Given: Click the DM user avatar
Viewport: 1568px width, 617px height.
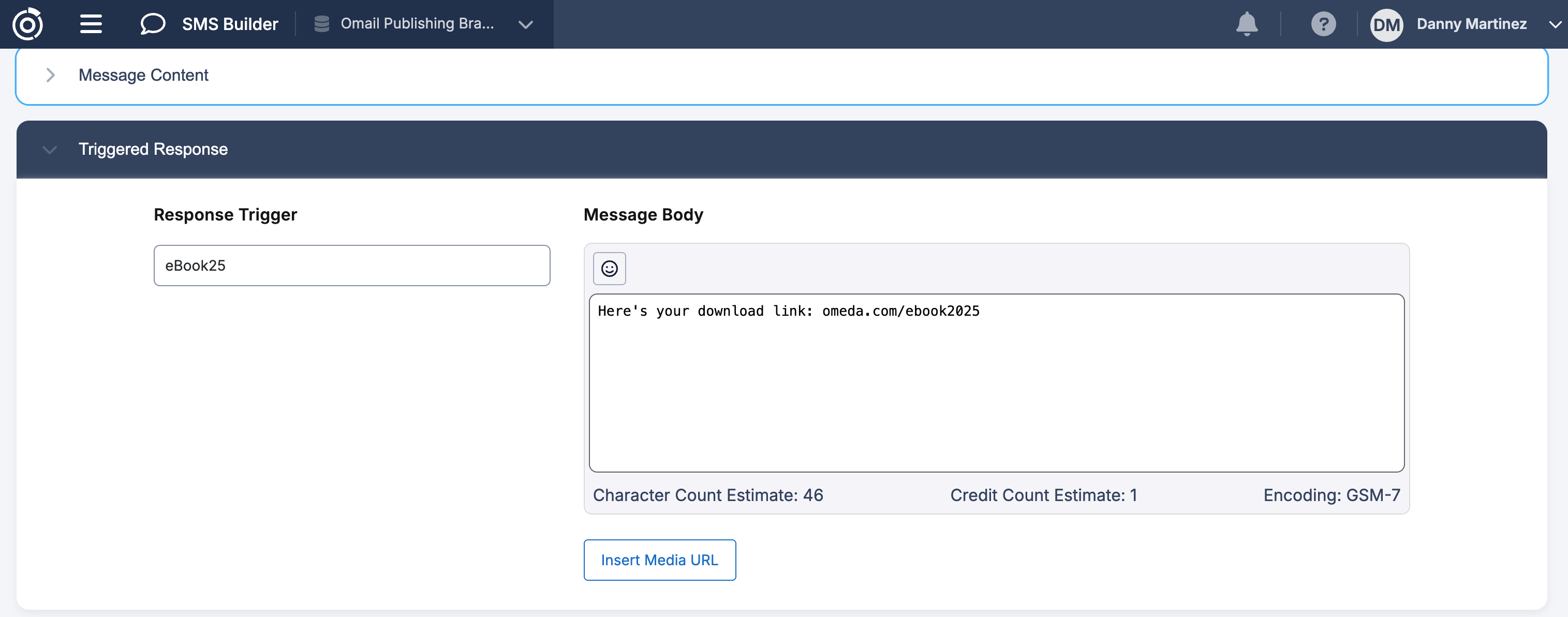Looking at the screenshot, I should pyautogui.click(x=1386, y=25).
